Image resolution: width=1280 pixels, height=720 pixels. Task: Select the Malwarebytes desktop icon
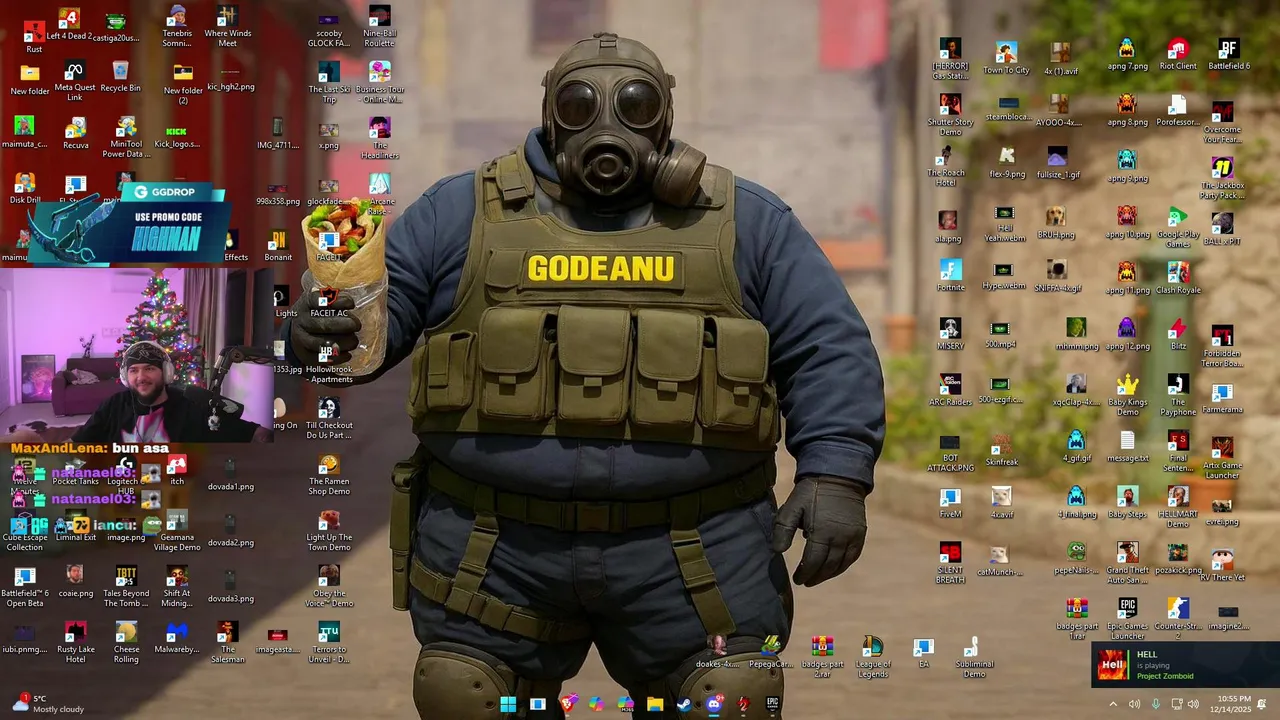click(x=177, y=638)
